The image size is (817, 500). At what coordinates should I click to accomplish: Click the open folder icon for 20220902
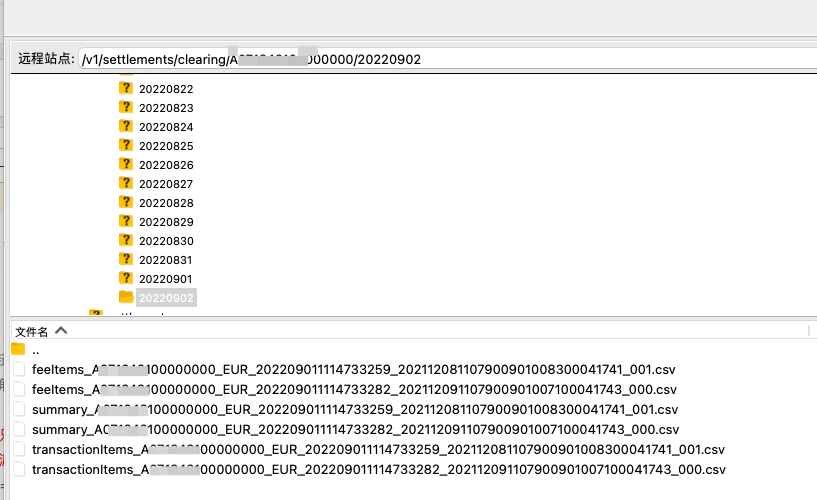[126, 297]
